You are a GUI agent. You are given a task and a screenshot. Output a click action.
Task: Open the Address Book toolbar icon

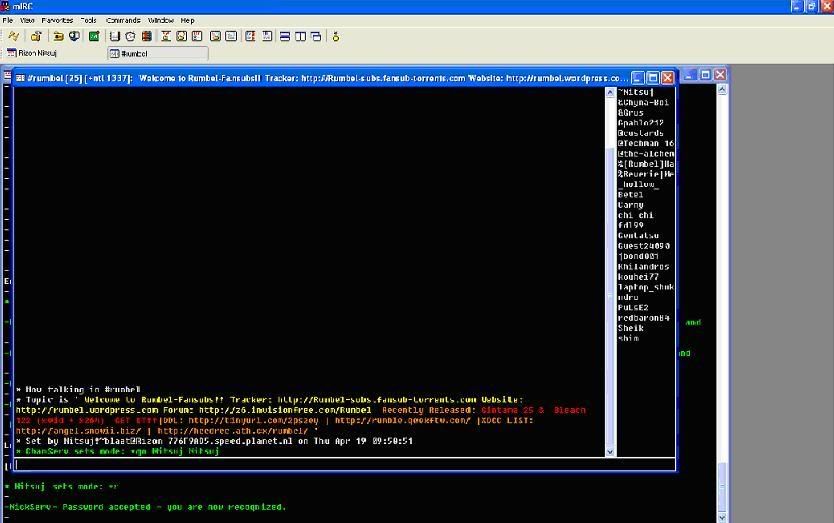pyautogui.click(x=114, y=36)
